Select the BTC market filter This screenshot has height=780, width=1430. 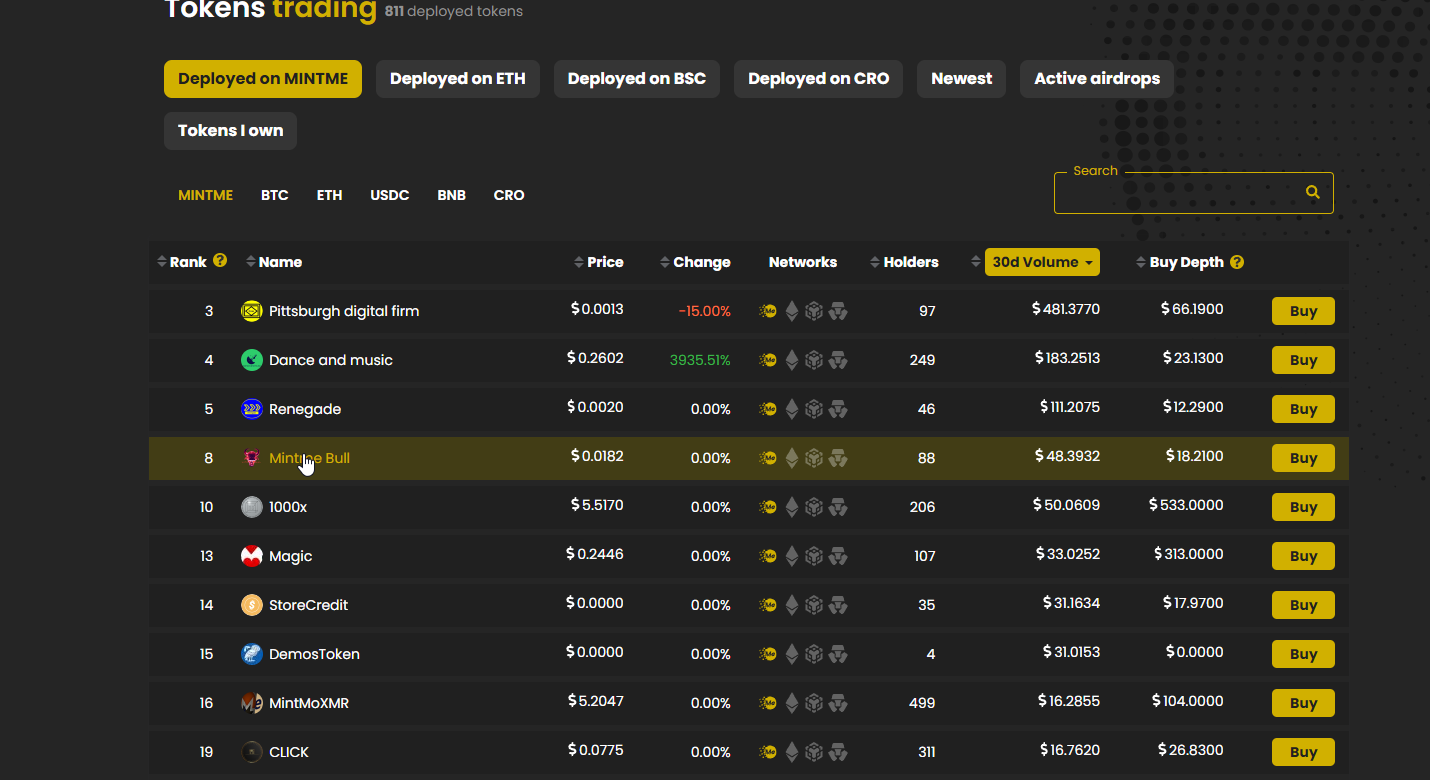(x=274, y=195)
